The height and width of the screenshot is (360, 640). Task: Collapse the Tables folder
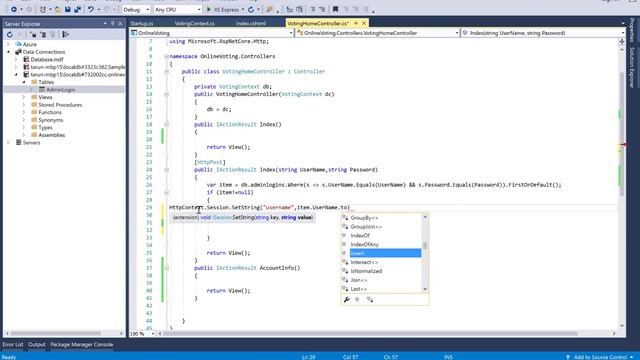click(24, 82)
